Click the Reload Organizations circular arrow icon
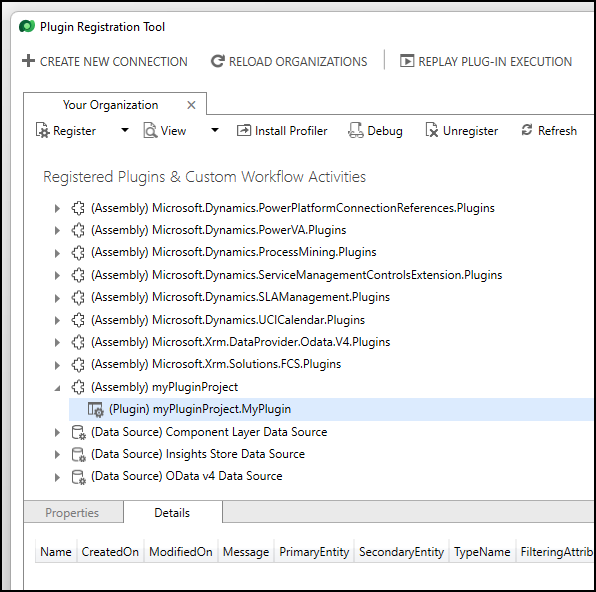Screen dimensions: 596x592 coord(218,61)
